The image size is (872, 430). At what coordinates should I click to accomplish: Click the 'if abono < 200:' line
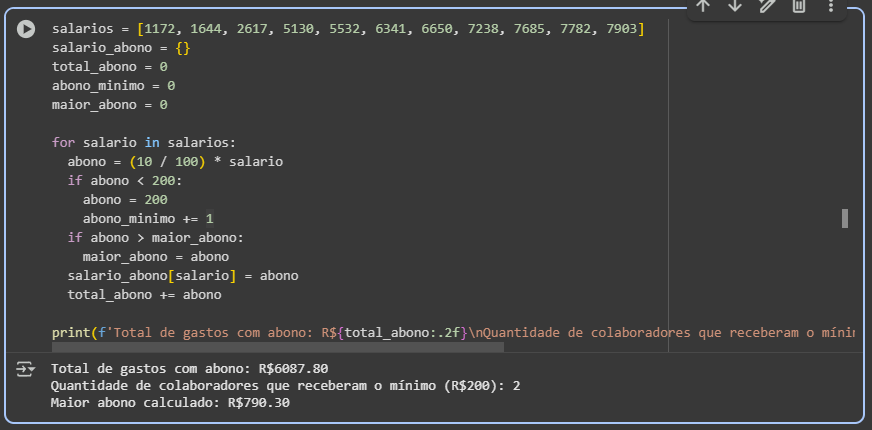coord(125,181)
